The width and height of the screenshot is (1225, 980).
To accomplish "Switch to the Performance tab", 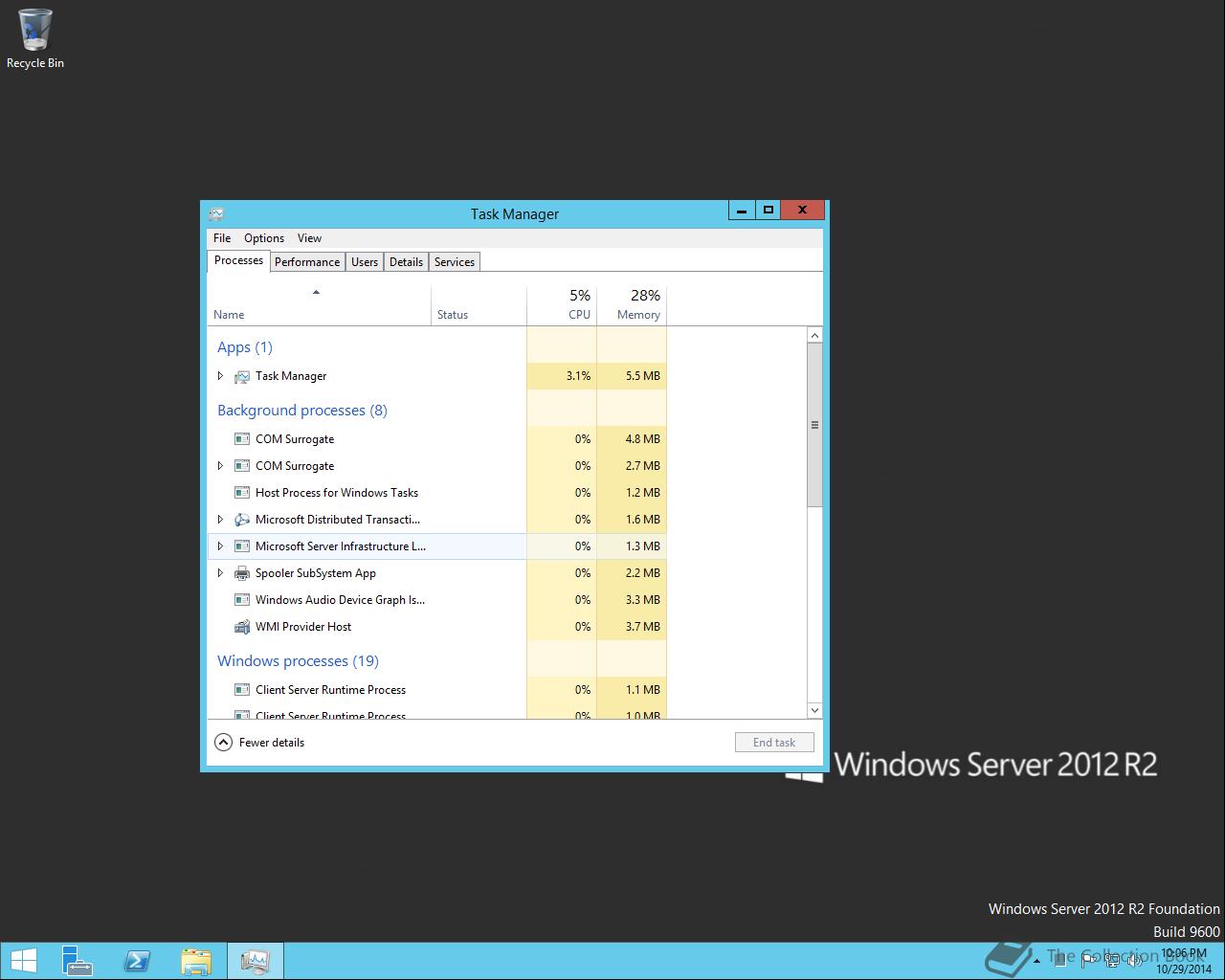I will pyautogui.click(x=307, y=262).
